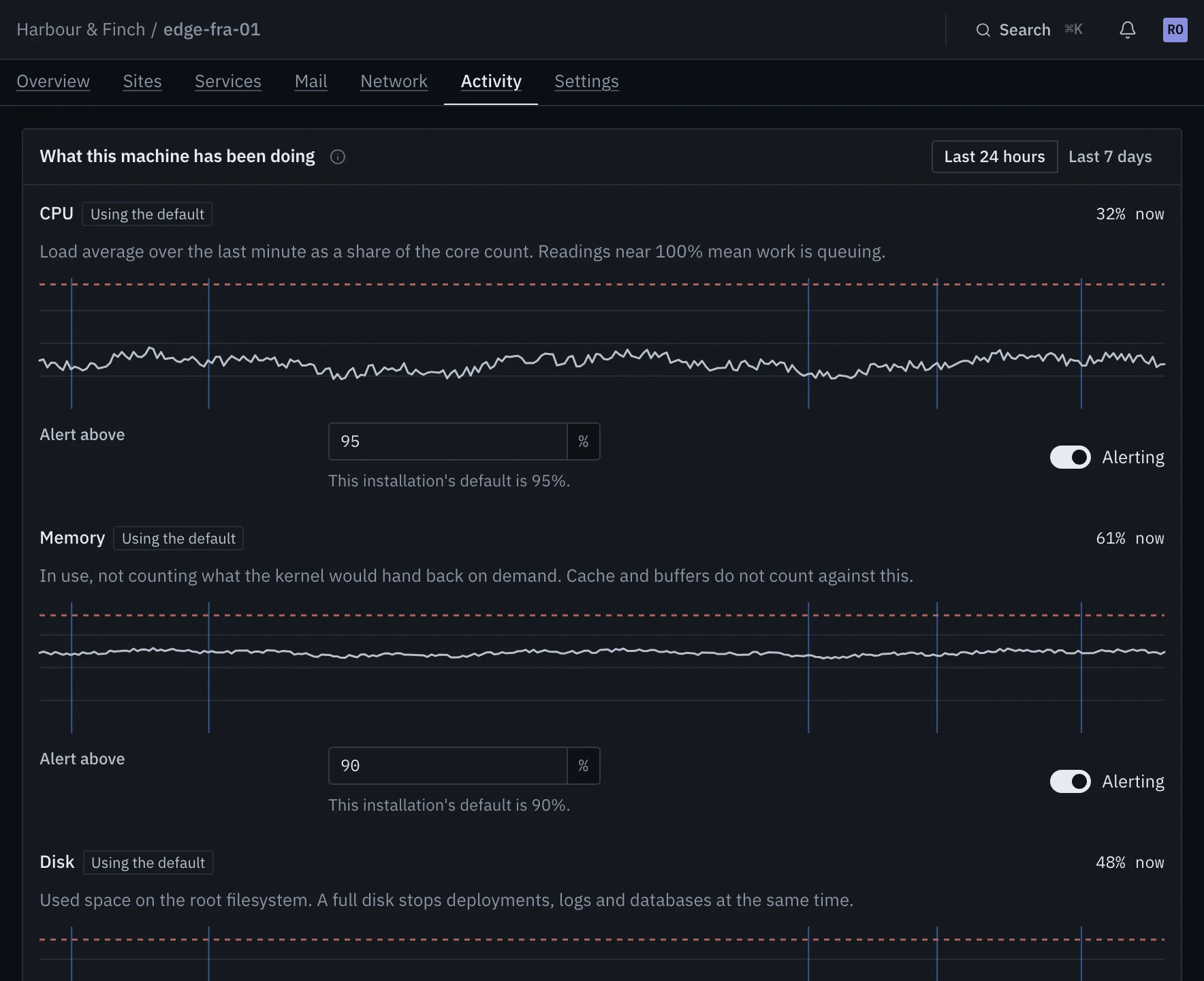
Task: Click the search magnifier icon
Action: tap(983, 30)
